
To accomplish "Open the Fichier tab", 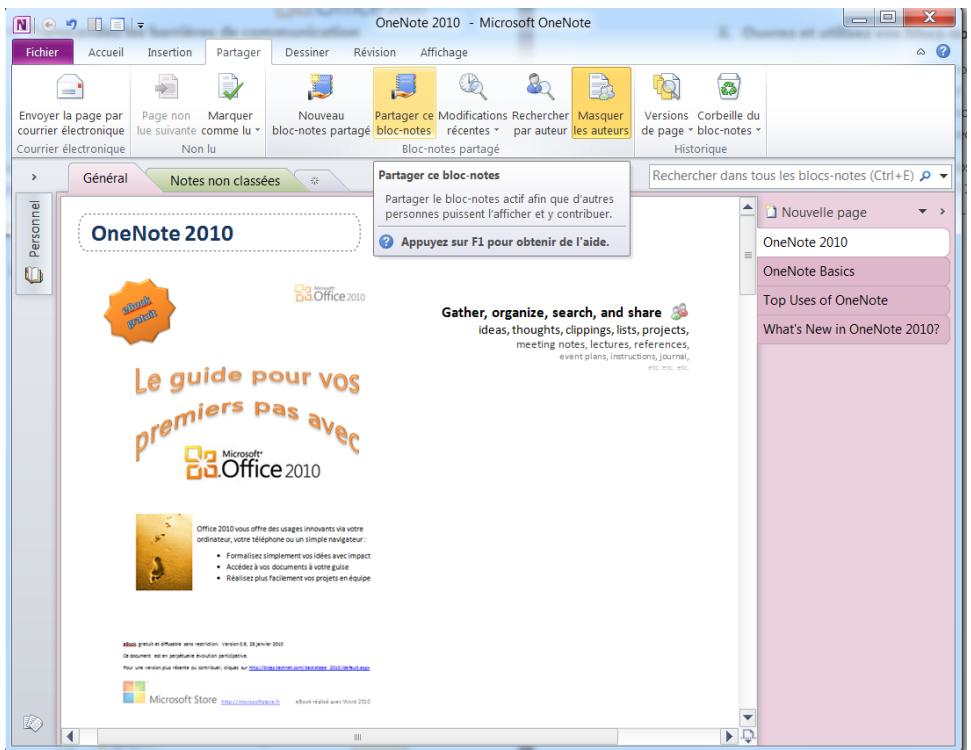I will 42,52.
